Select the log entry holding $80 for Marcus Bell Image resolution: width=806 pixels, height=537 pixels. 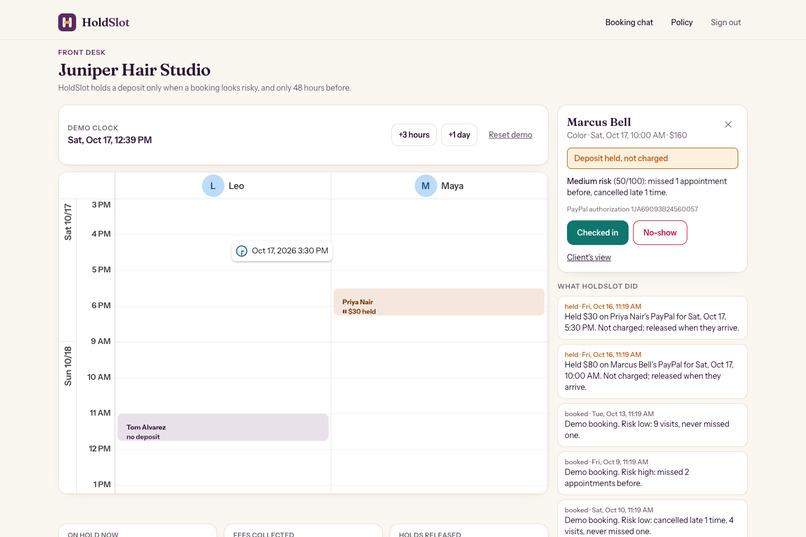coord(652,371)
